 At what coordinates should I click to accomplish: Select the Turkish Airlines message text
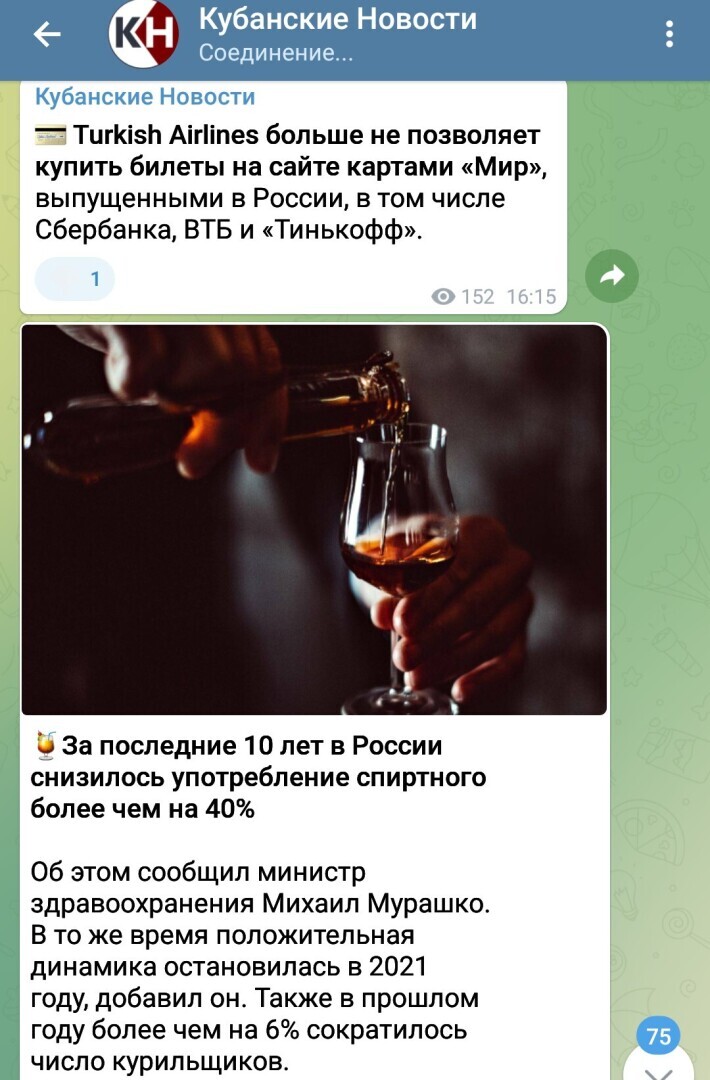click(x=291, y=183)
